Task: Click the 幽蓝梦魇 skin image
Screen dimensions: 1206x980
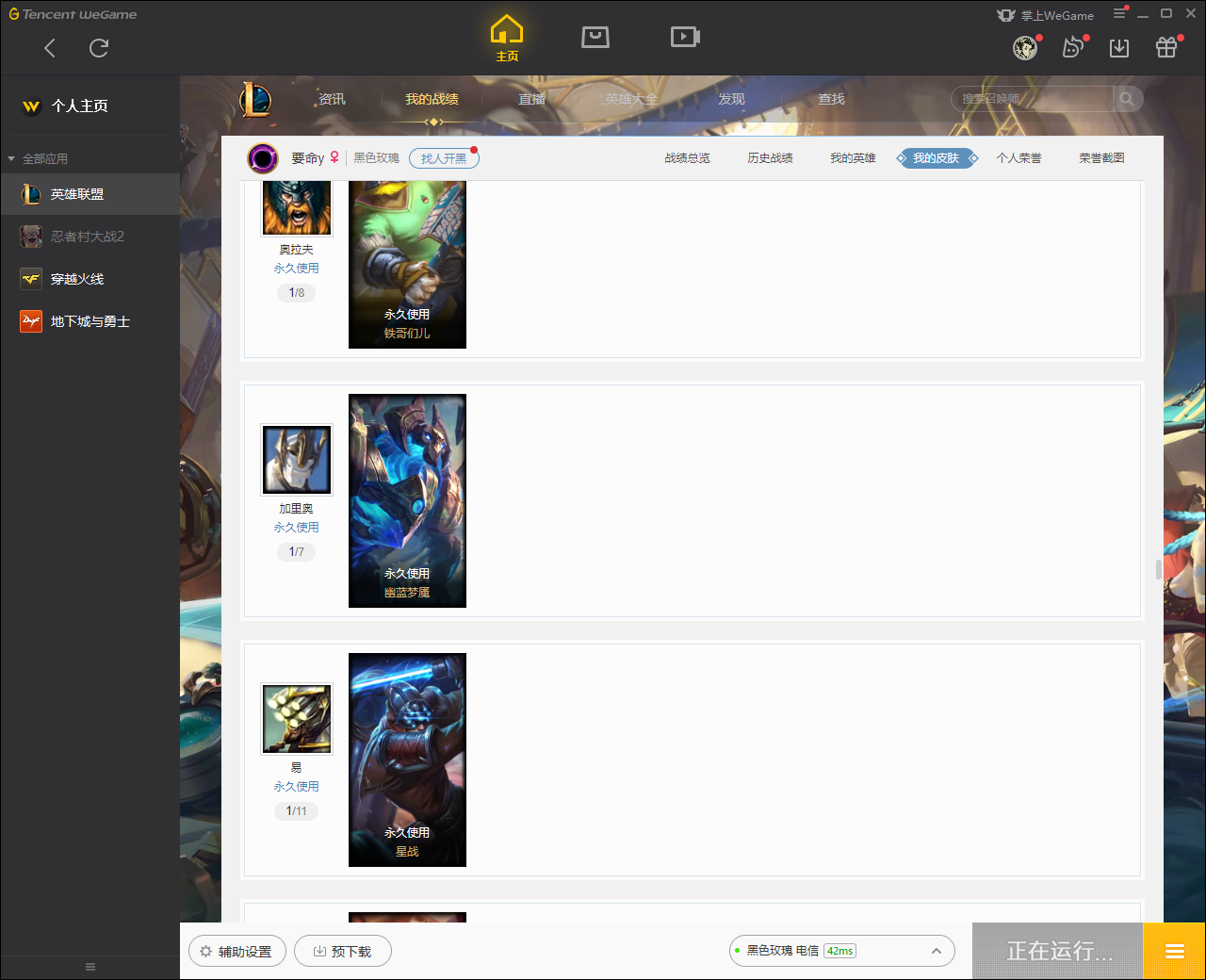Action: (407, 500)
